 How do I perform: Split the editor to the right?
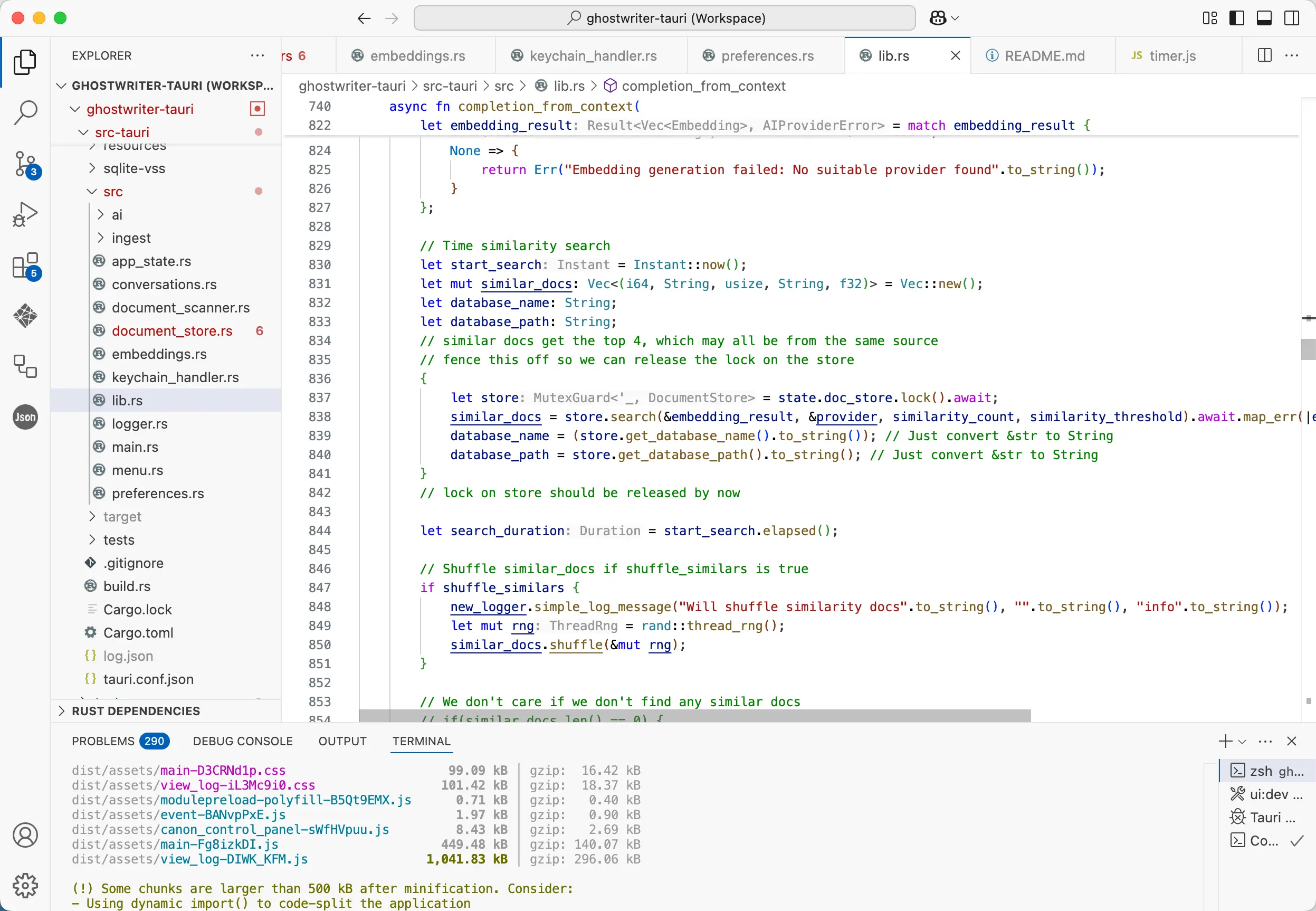point(1265,55)
